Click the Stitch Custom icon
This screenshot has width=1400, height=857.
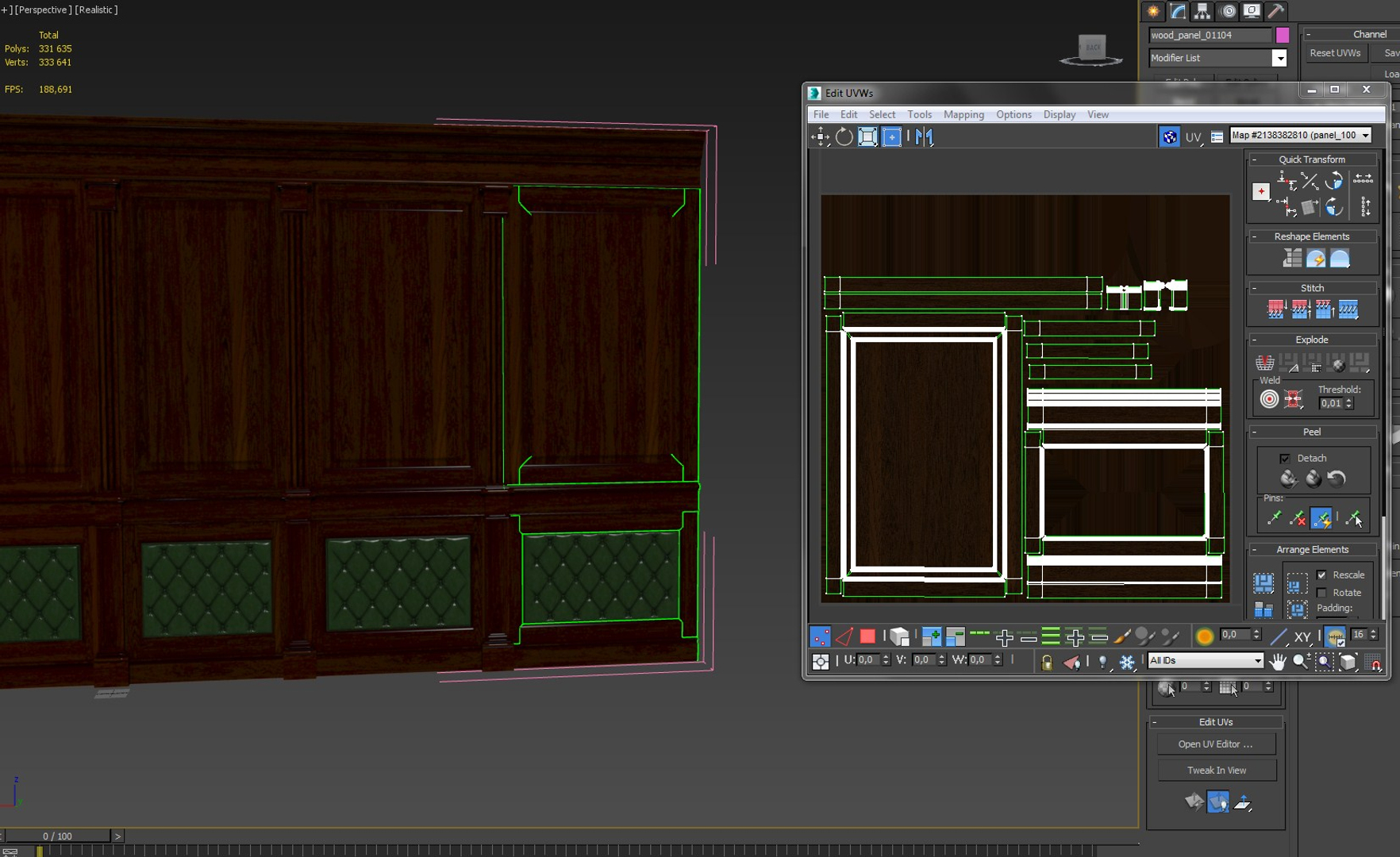pos(1348,309)
